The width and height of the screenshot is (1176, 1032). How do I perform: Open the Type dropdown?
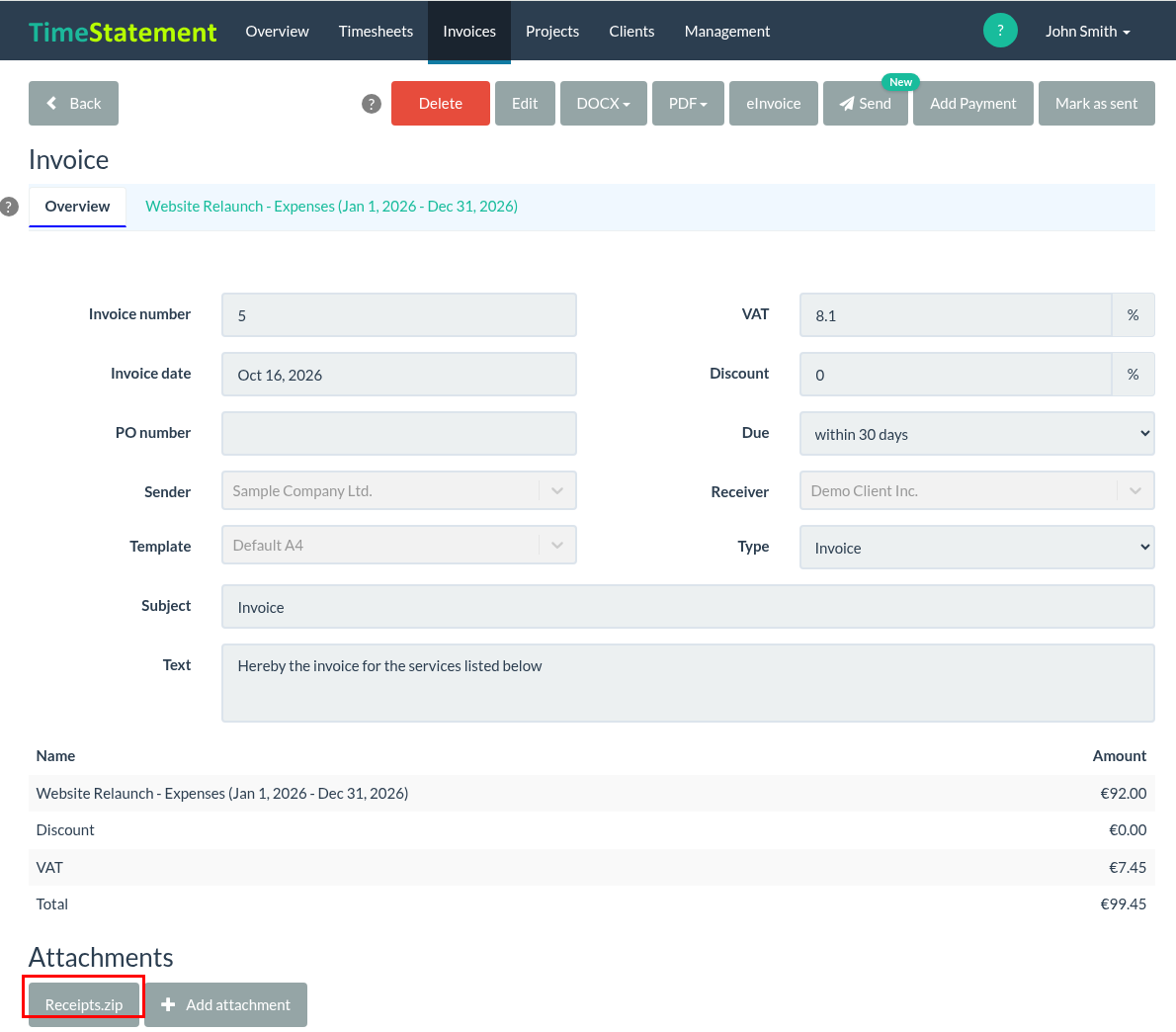[x=977, y=548]
